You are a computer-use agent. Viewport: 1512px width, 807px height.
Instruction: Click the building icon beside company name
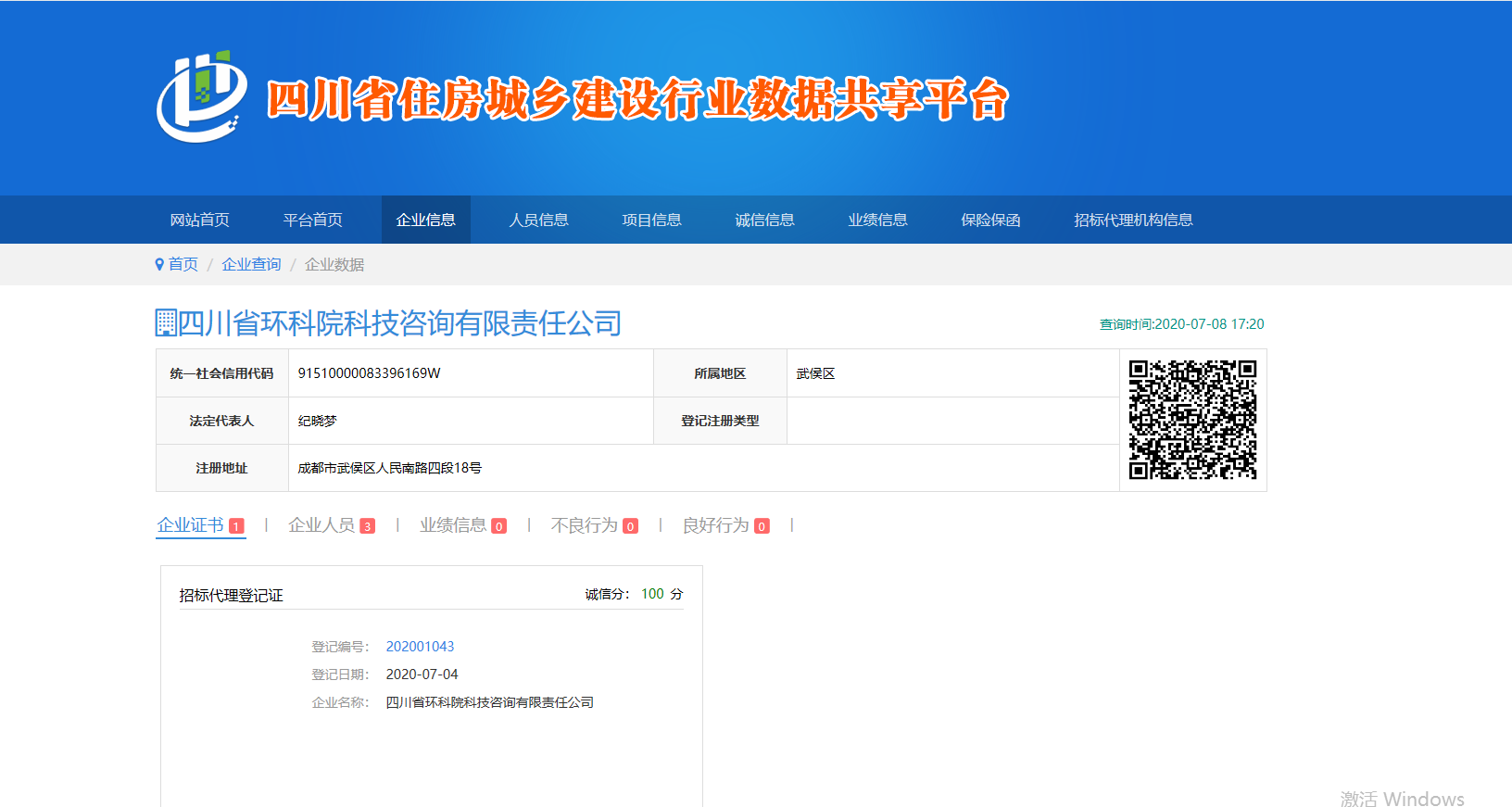[x=166, y=323]
